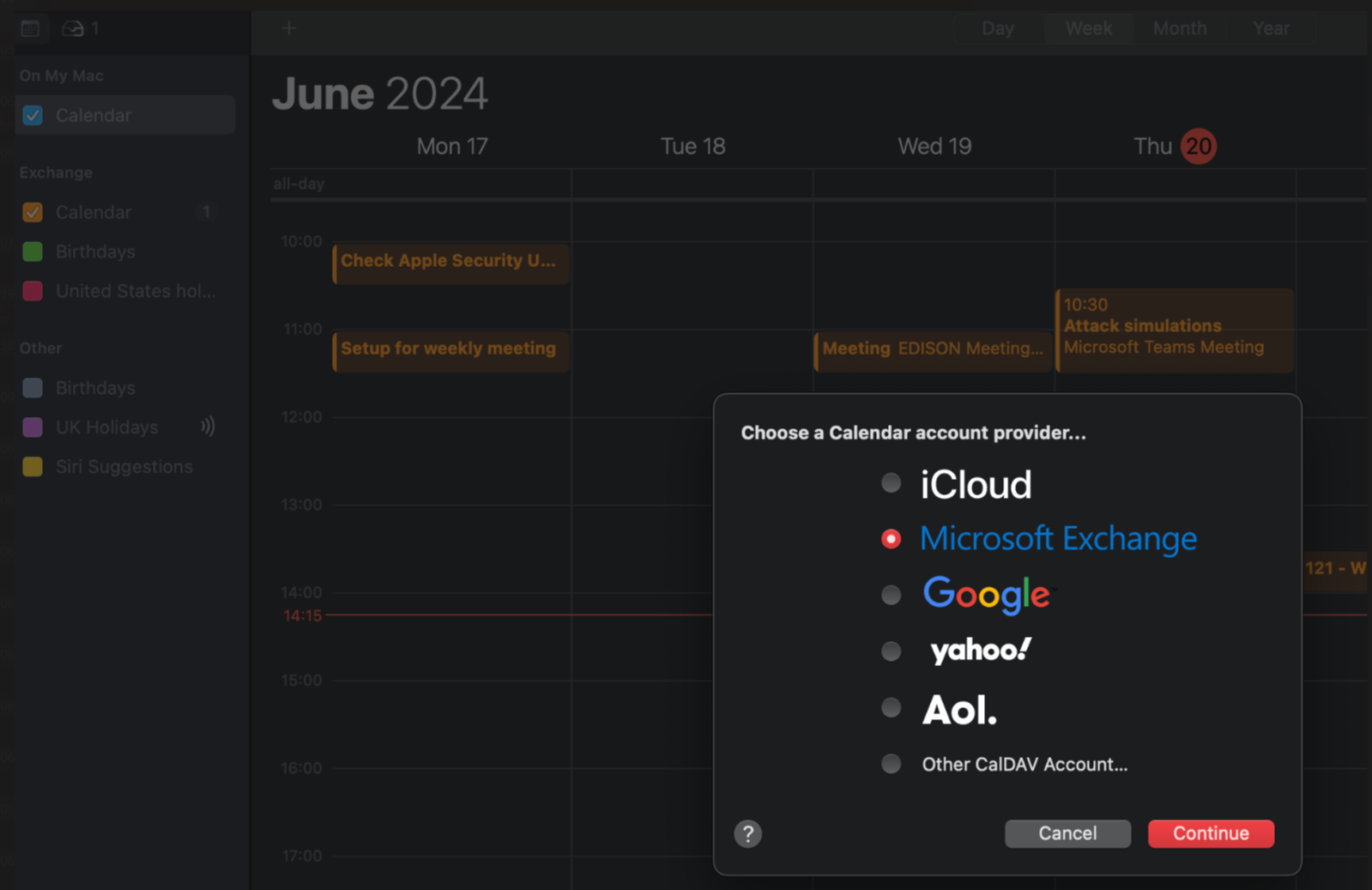This screenshot has height=890, width=1372.
Task: Open the partially visible 121 event
Action: (1335, 571)
